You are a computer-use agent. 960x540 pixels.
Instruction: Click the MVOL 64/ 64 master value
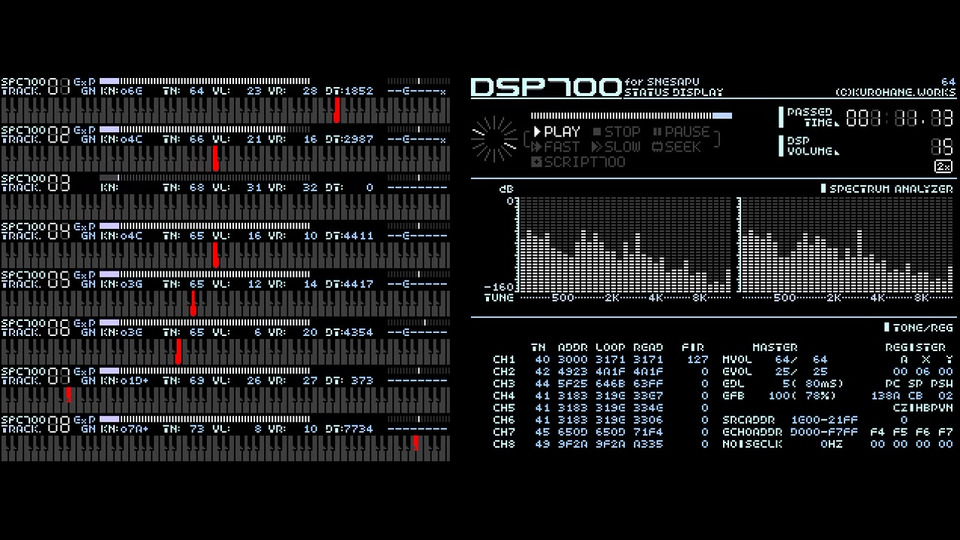click(x=775, y=359)
